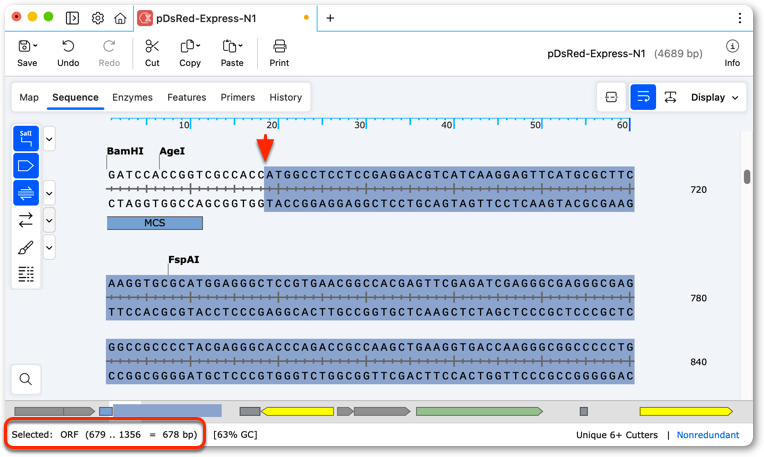Click the Selected ORF 679..1356 status text
The image size is (764, 457).
(x=104, y=435)
